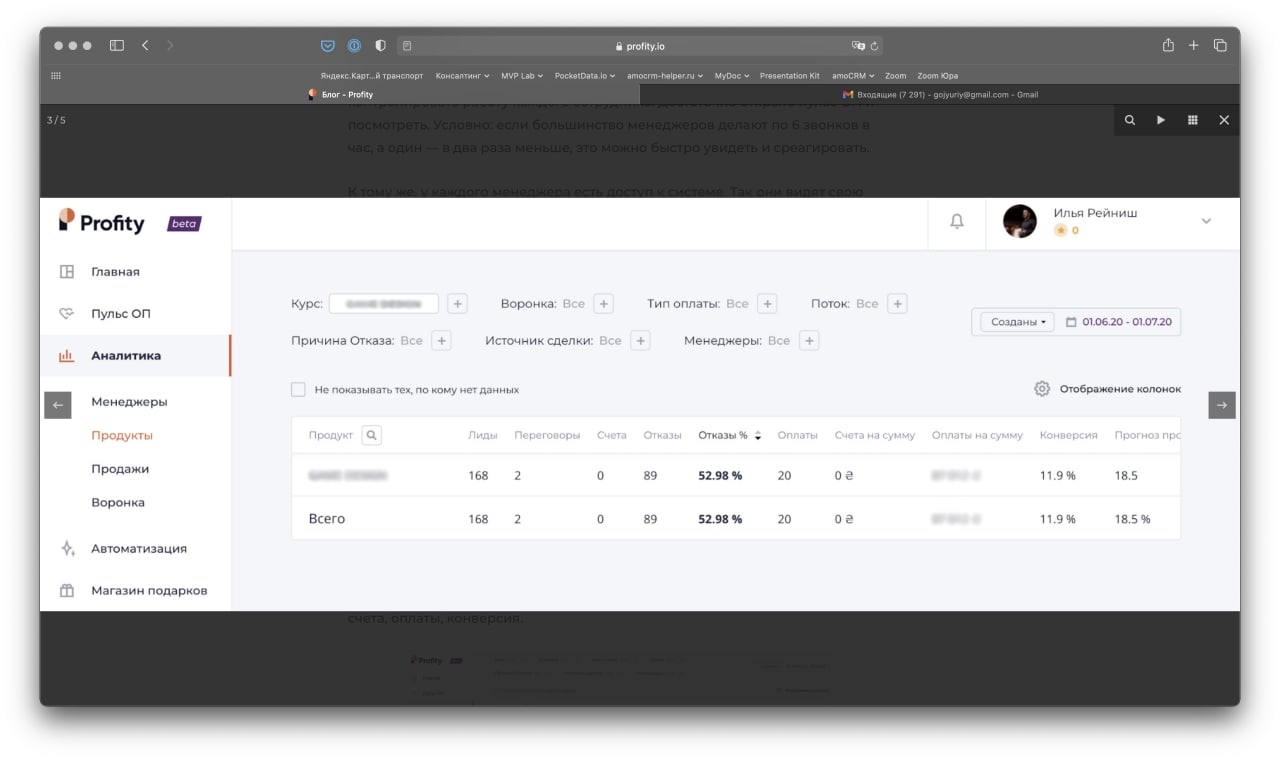The image size is (1280, 759).
Task: Click the user avatar photo
Action: point(1020,222)
